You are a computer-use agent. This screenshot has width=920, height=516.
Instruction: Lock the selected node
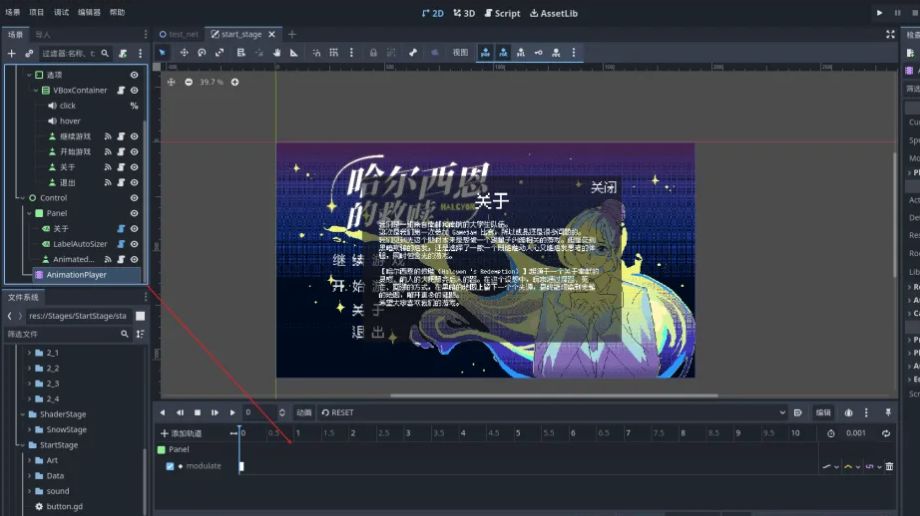373,52
